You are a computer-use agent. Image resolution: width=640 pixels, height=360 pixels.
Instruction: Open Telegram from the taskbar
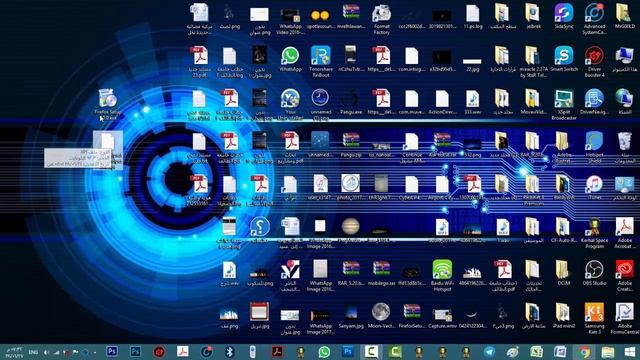pos(489,352)
